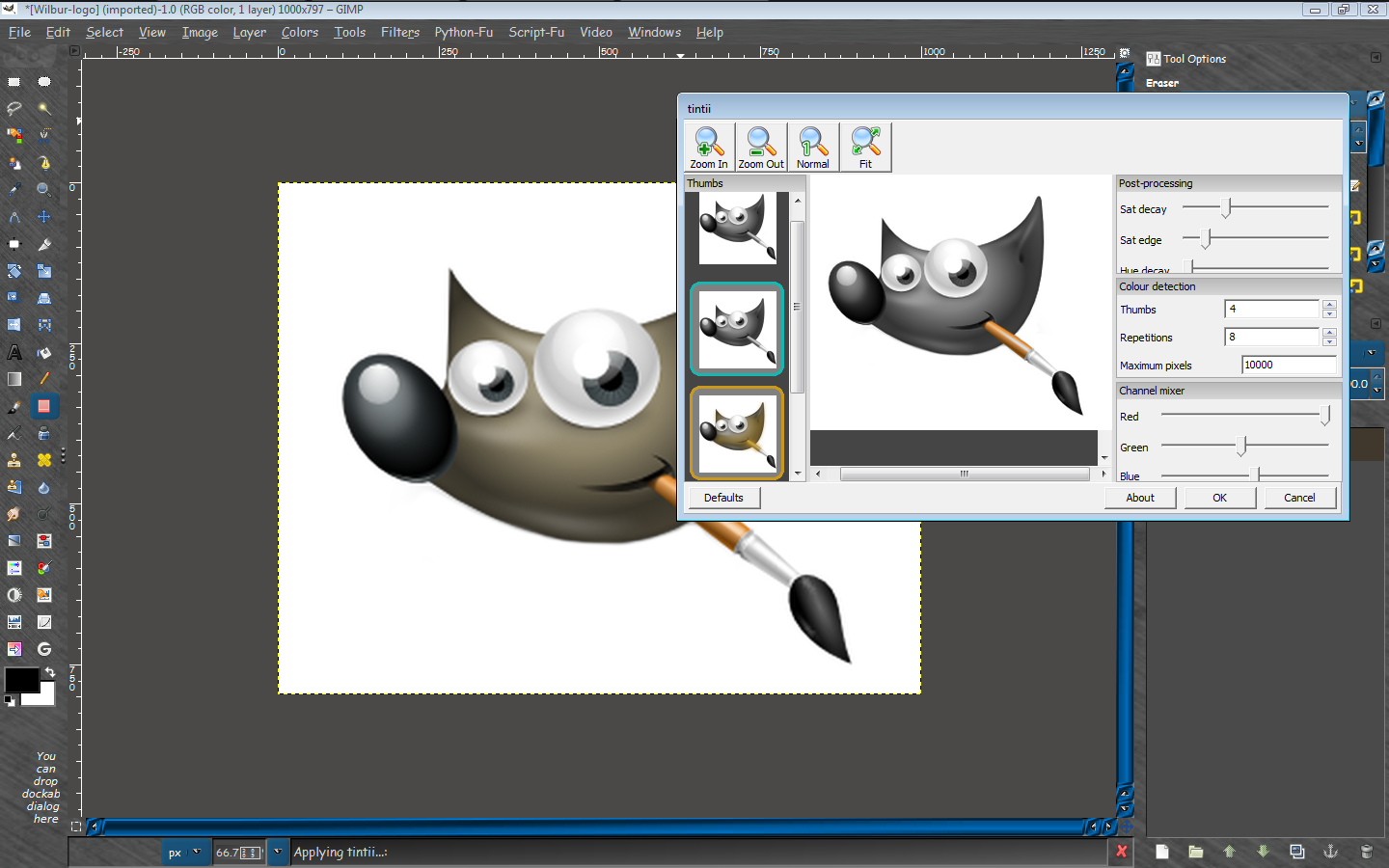
Task: Open the zoom percentage dropdown in status bar
Action: coord(278,852)
